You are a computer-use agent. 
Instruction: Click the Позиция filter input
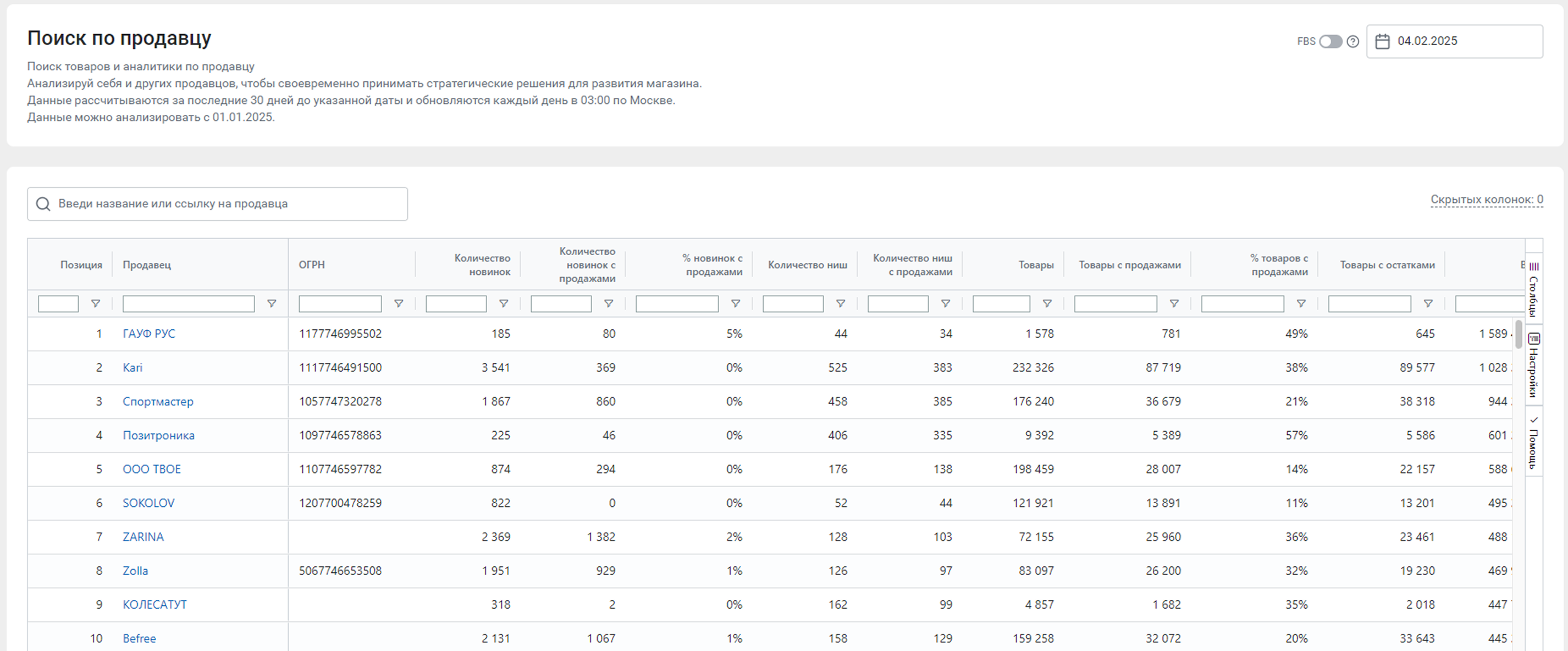tap(58, 303)
